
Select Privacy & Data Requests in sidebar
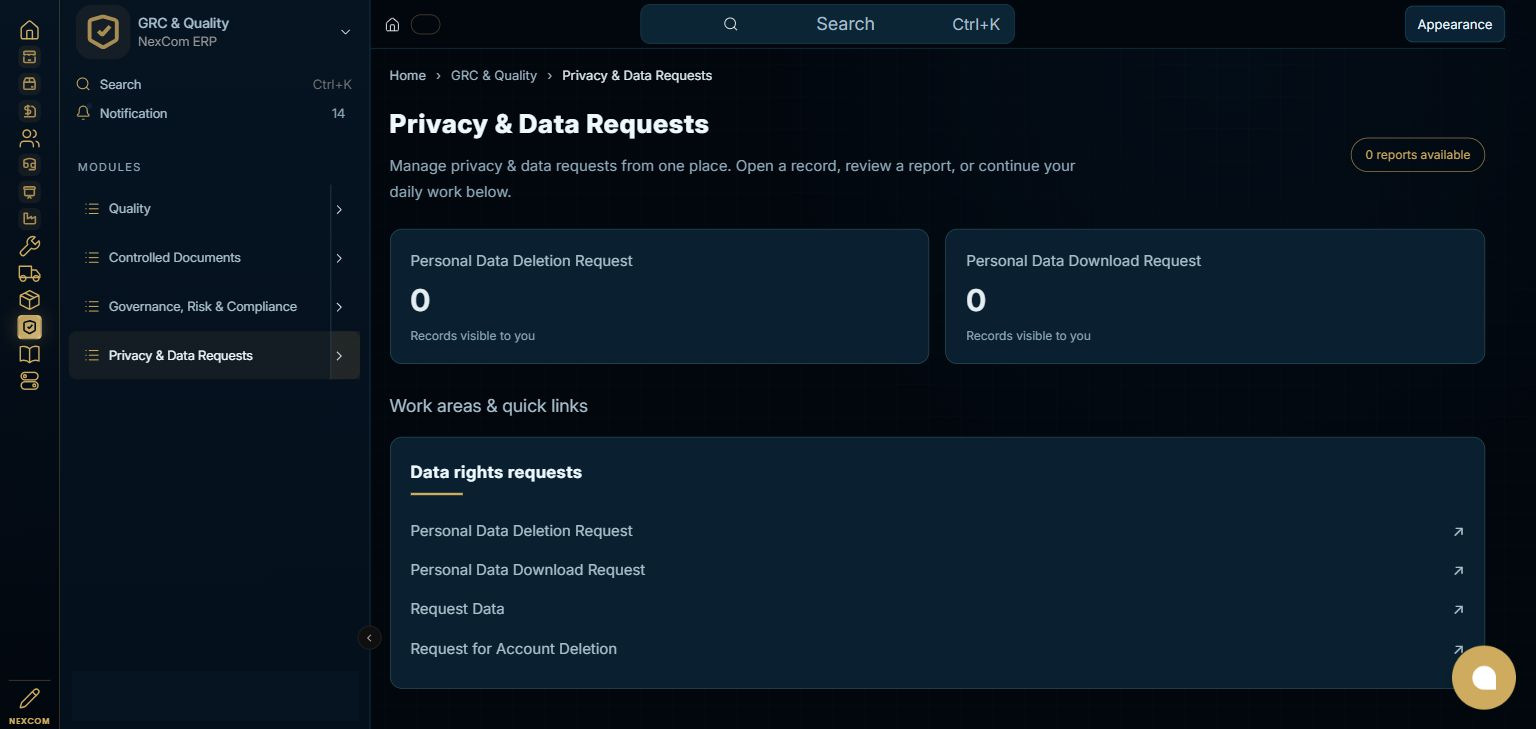point(200,356)
